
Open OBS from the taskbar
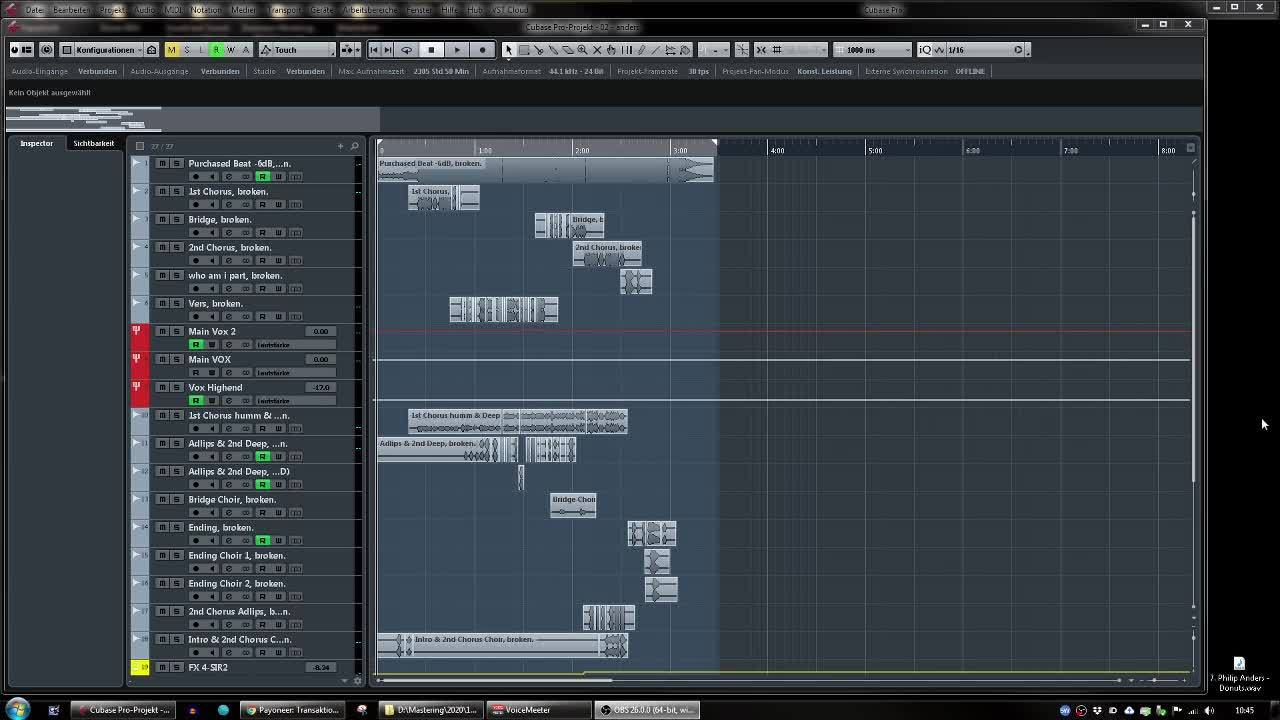[645, 710]
